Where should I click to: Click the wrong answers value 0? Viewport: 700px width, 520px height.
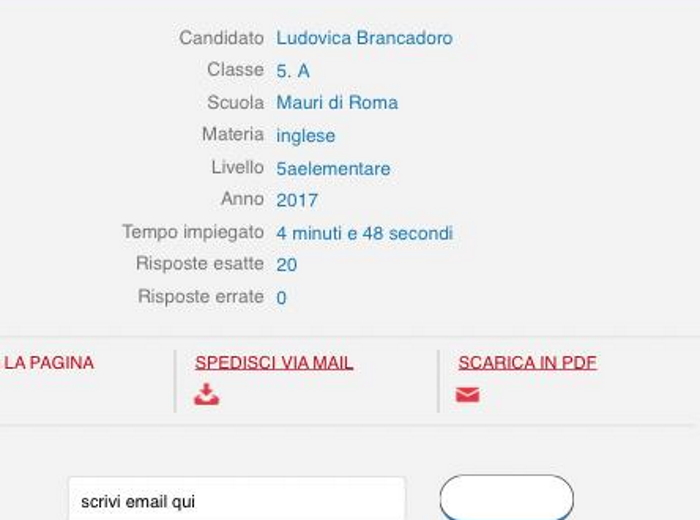pos(281,298)
